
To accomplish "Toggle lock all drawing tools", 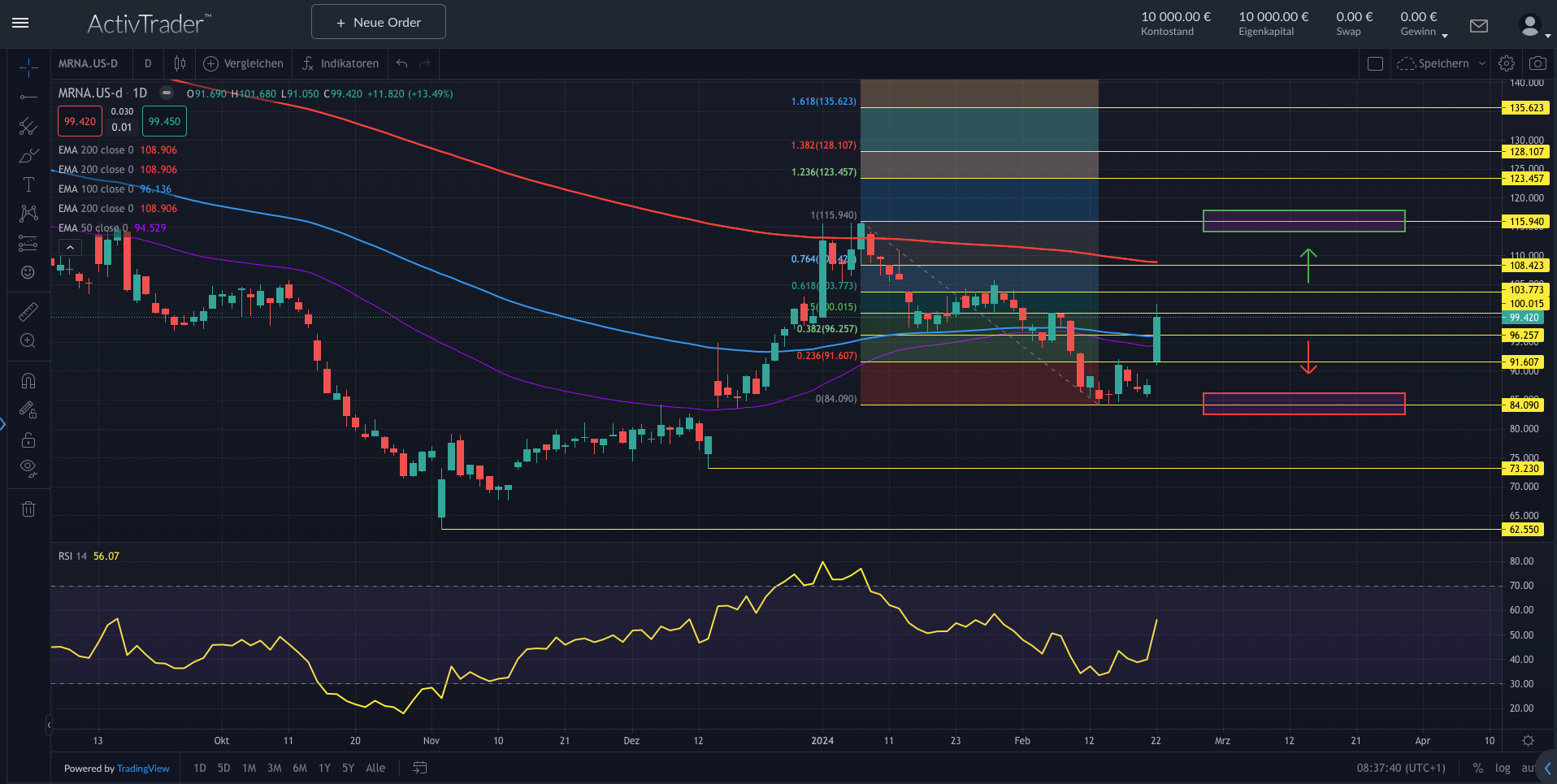I will tap(28, 440).
